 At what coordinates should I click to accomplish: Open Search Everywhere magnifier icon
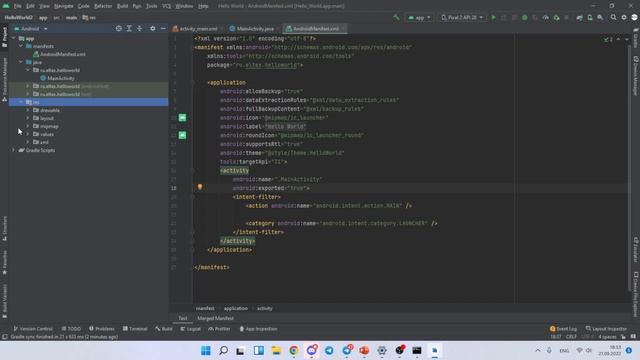613,18
